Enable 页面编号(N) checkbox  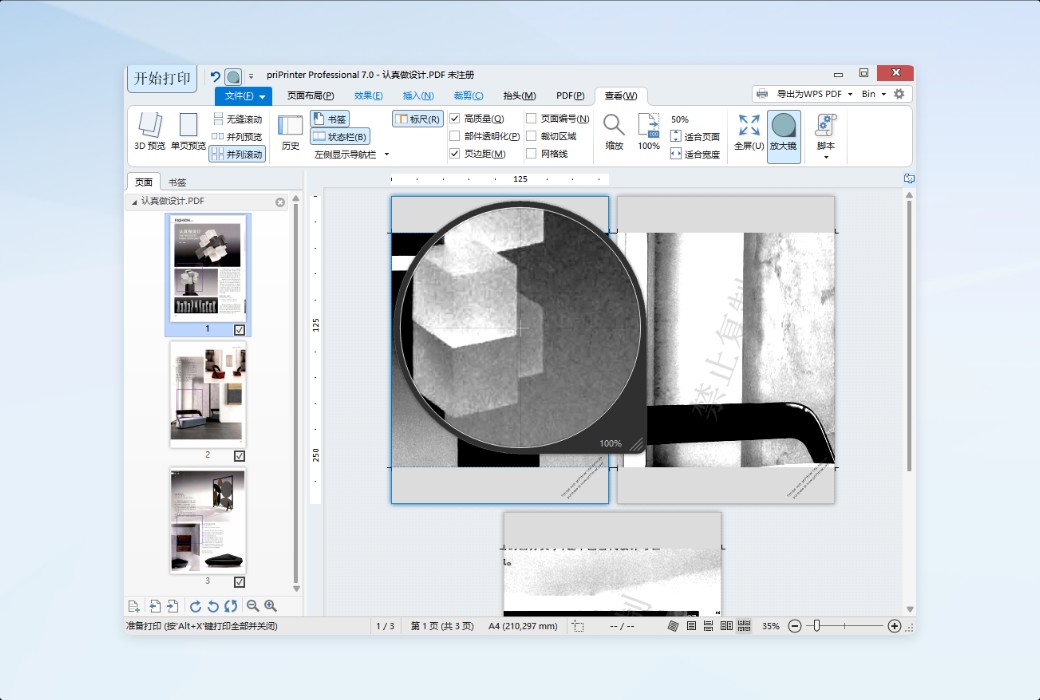point(531,119)
